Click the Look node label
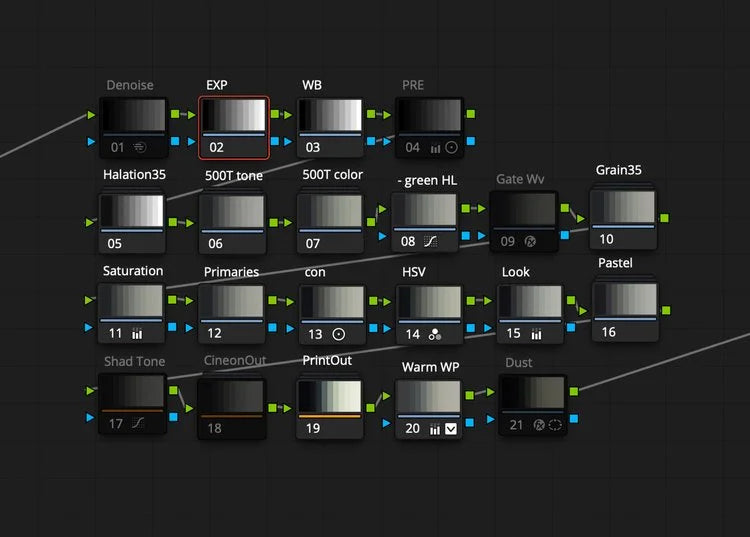 pyautogui.click(x=516, y=272)
